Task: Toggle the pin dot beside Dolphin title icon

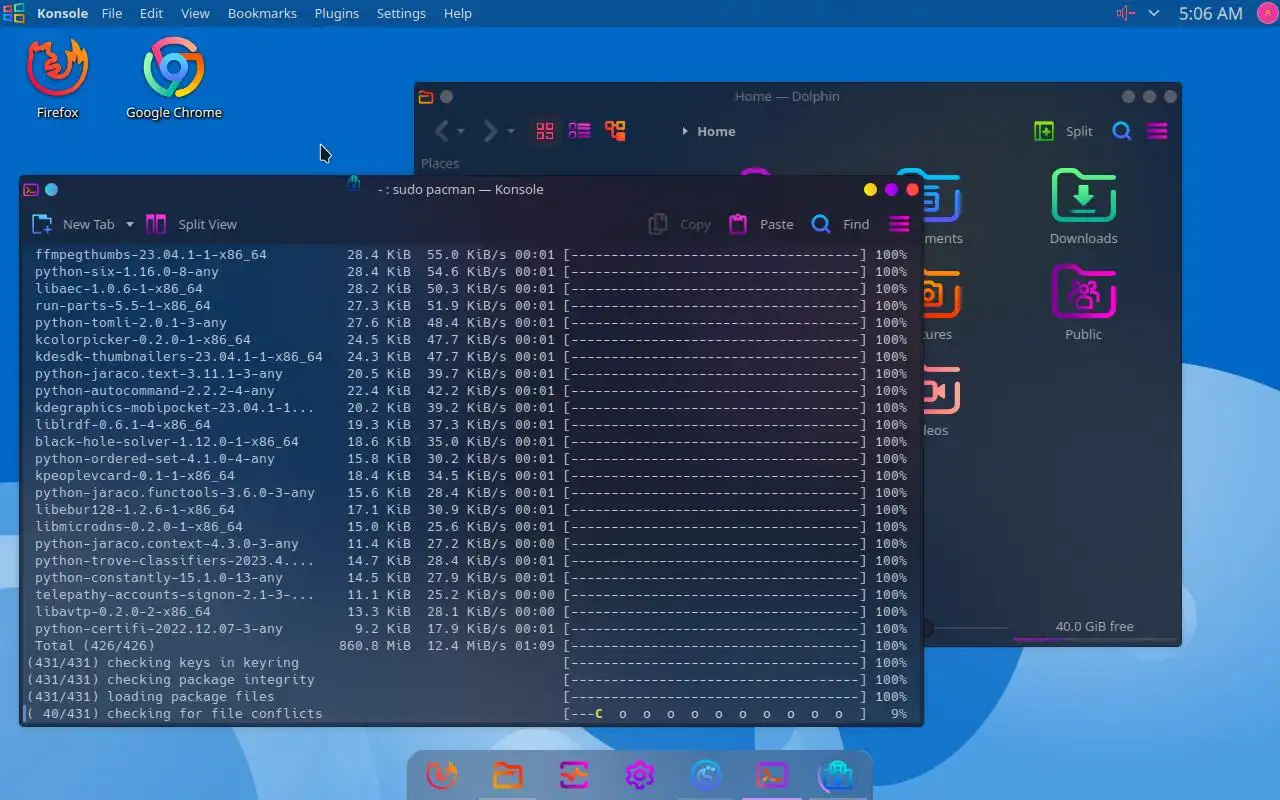Action: point(447,97)
